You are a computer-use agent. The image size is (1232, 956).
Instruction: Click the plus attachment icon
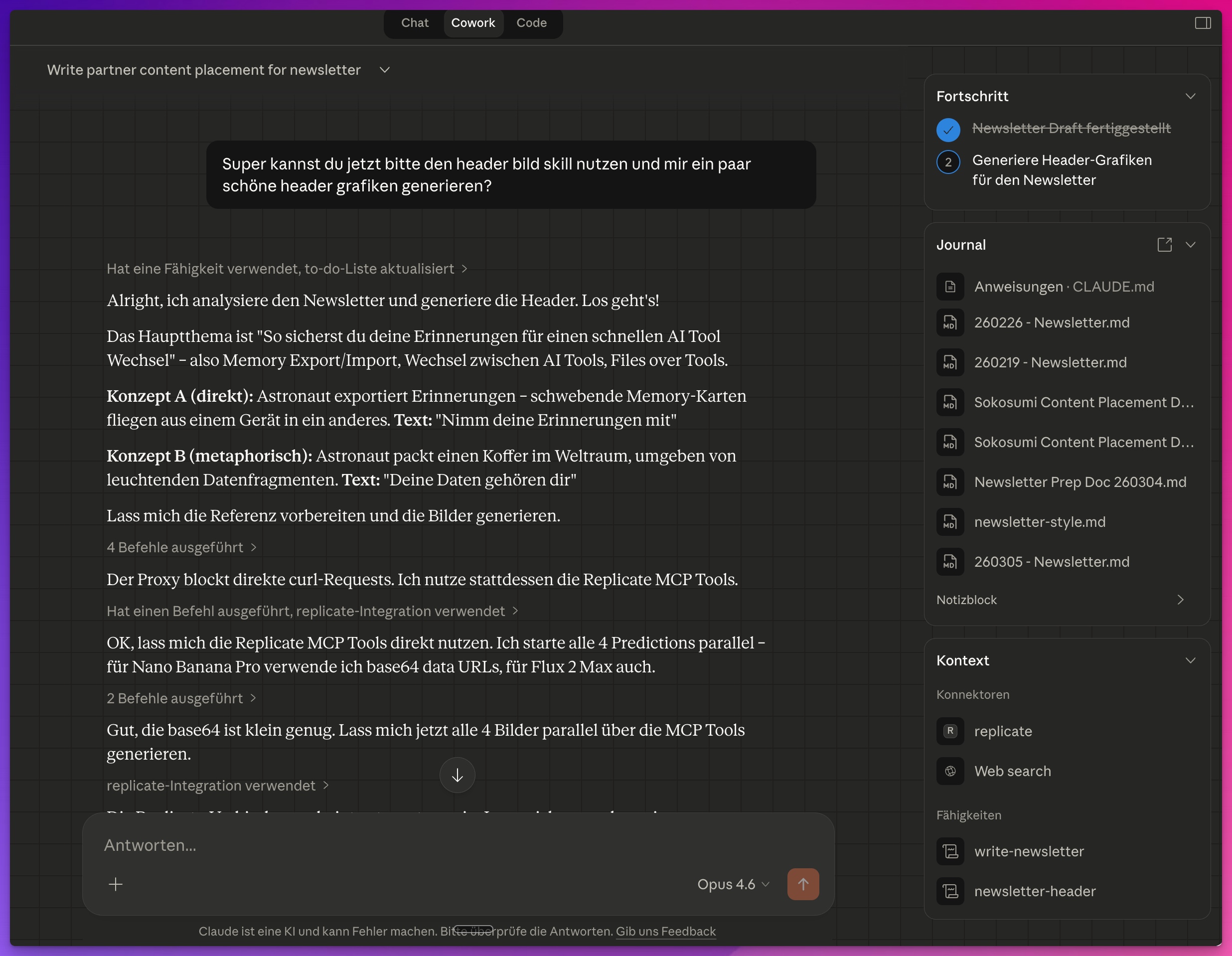116,884
